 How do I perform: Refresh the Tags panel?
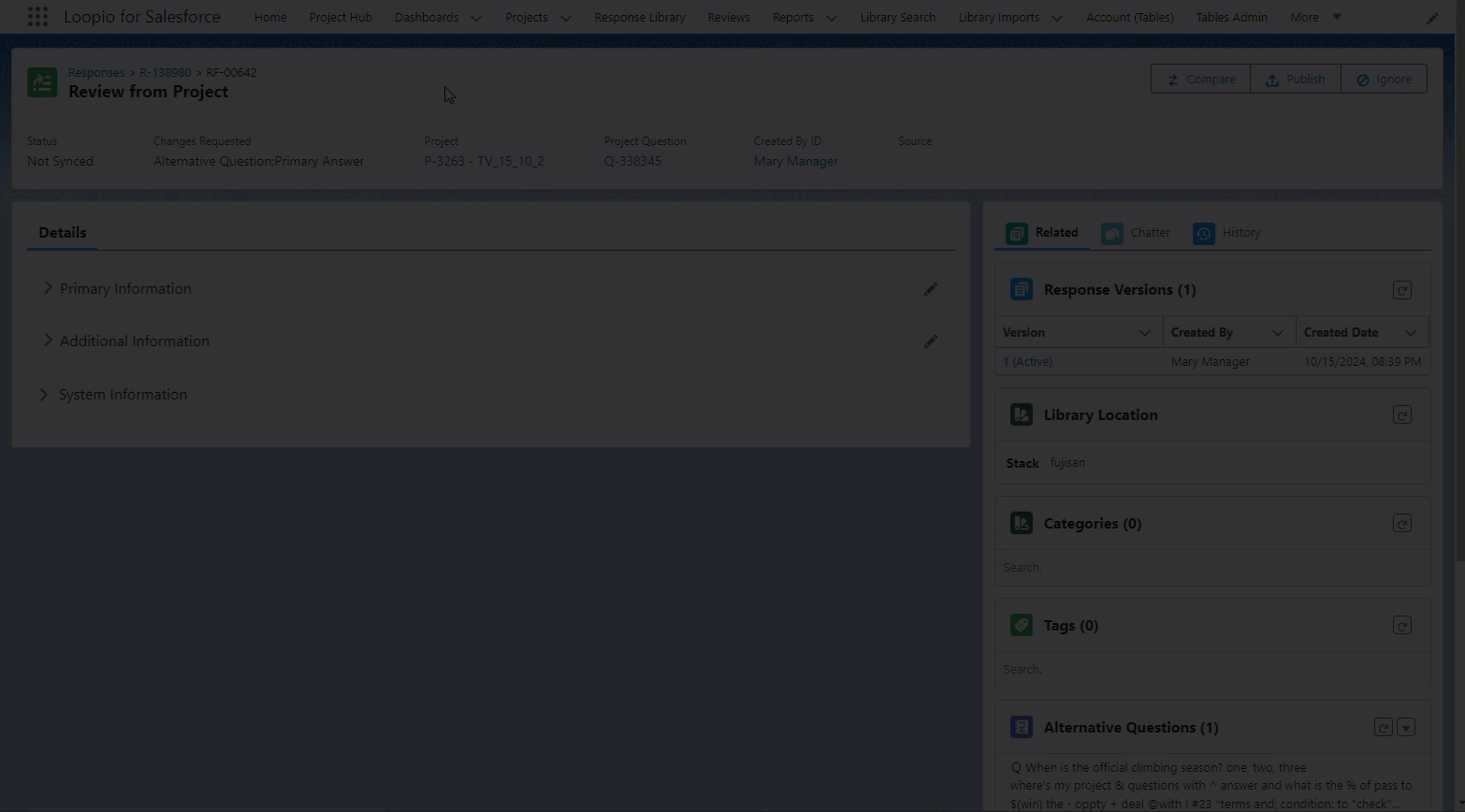1401,626
